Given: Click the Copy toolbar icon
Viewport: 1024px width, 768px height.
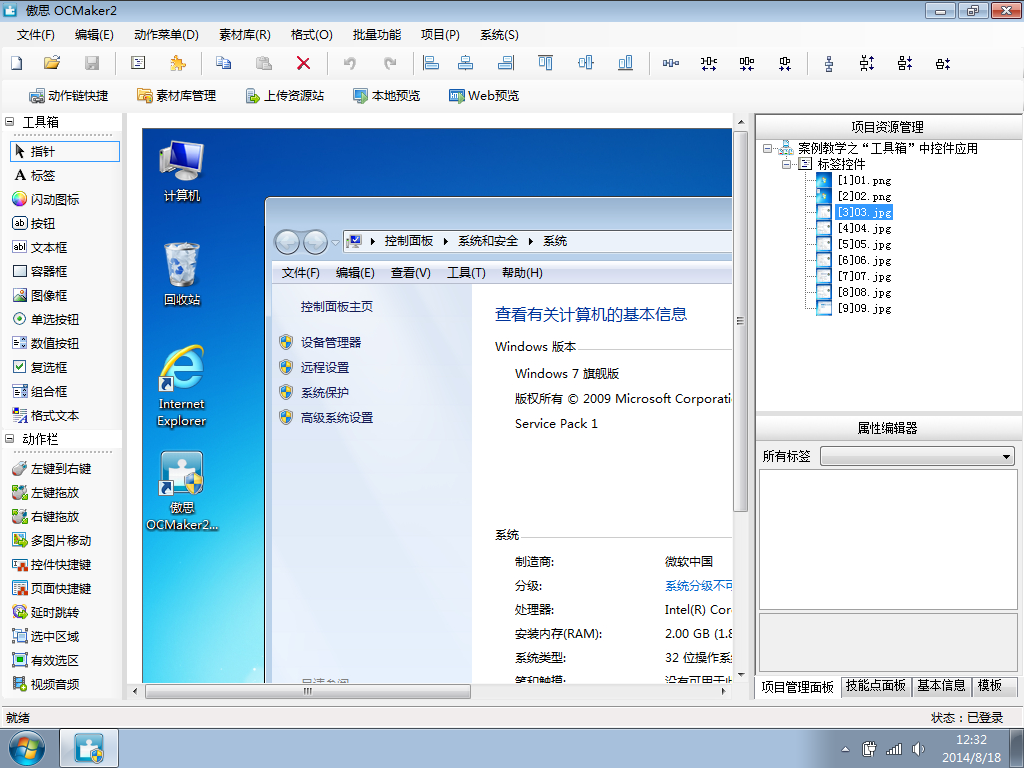Looking at the screenshot, I should coord(223,63).
